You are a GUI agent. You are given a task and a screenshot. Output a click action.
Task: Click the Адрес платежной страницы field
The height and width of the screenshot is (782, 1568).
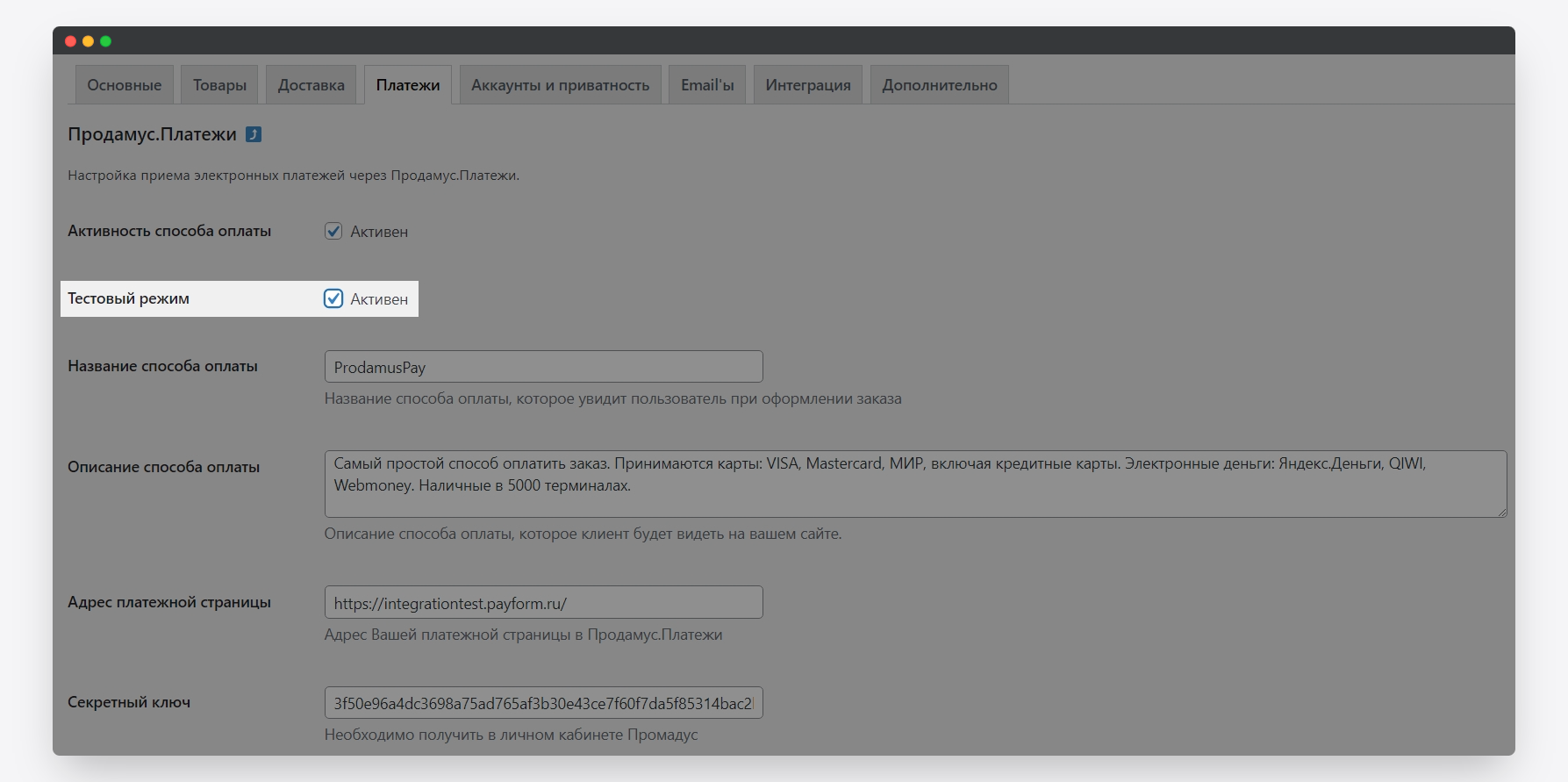543,603
